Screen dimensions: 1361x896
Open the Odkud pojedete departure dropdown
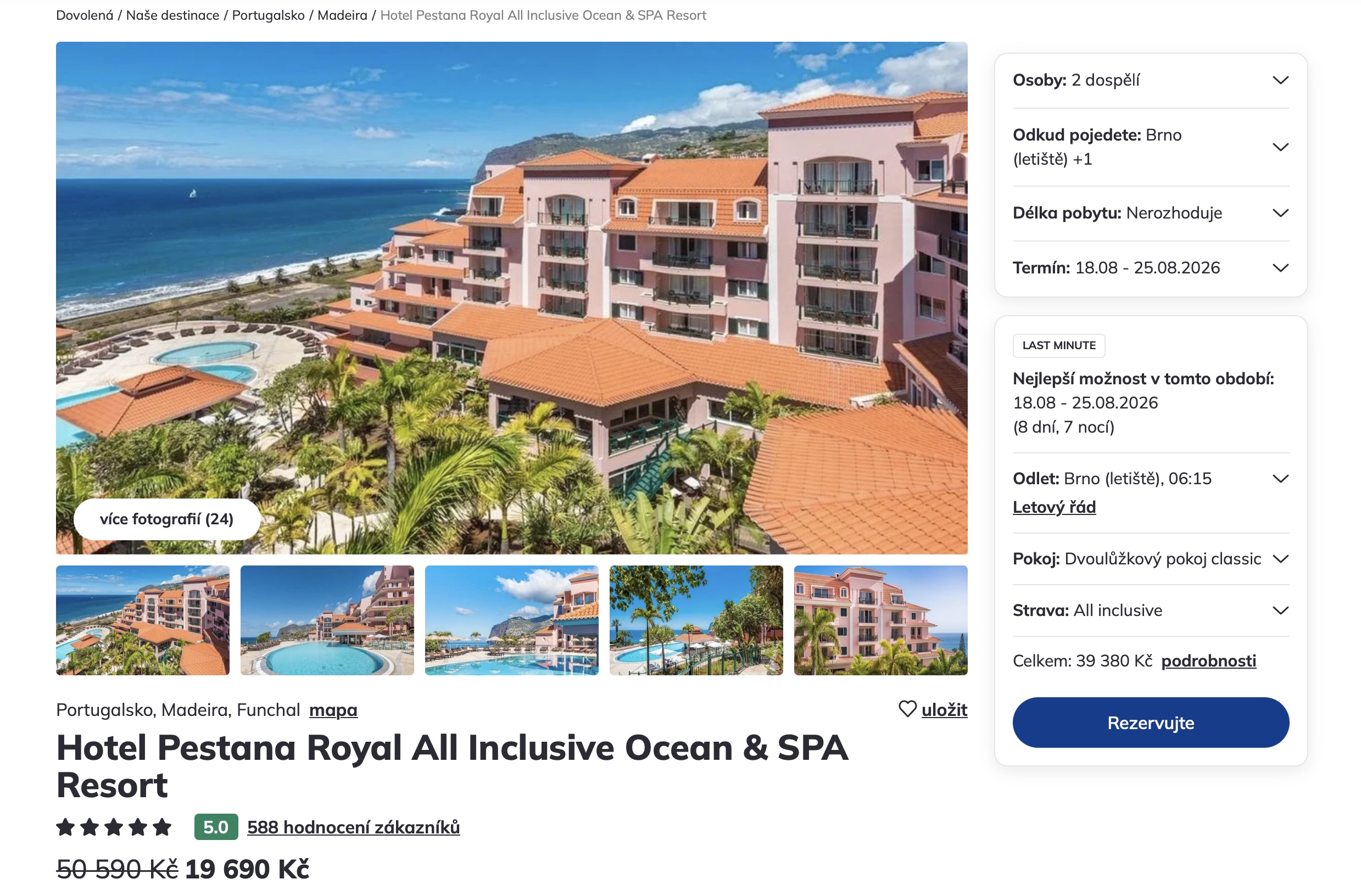click(x=1151, y=147)
